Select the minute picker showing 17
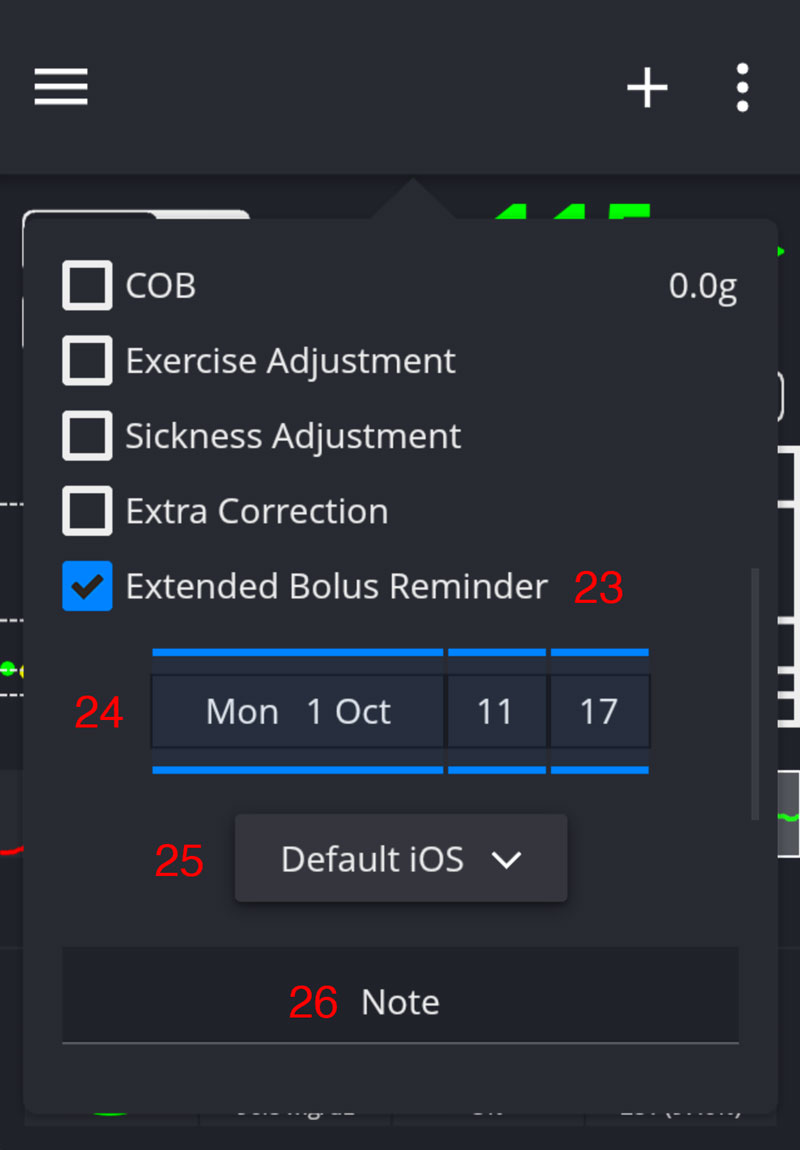 click(599, 712)
